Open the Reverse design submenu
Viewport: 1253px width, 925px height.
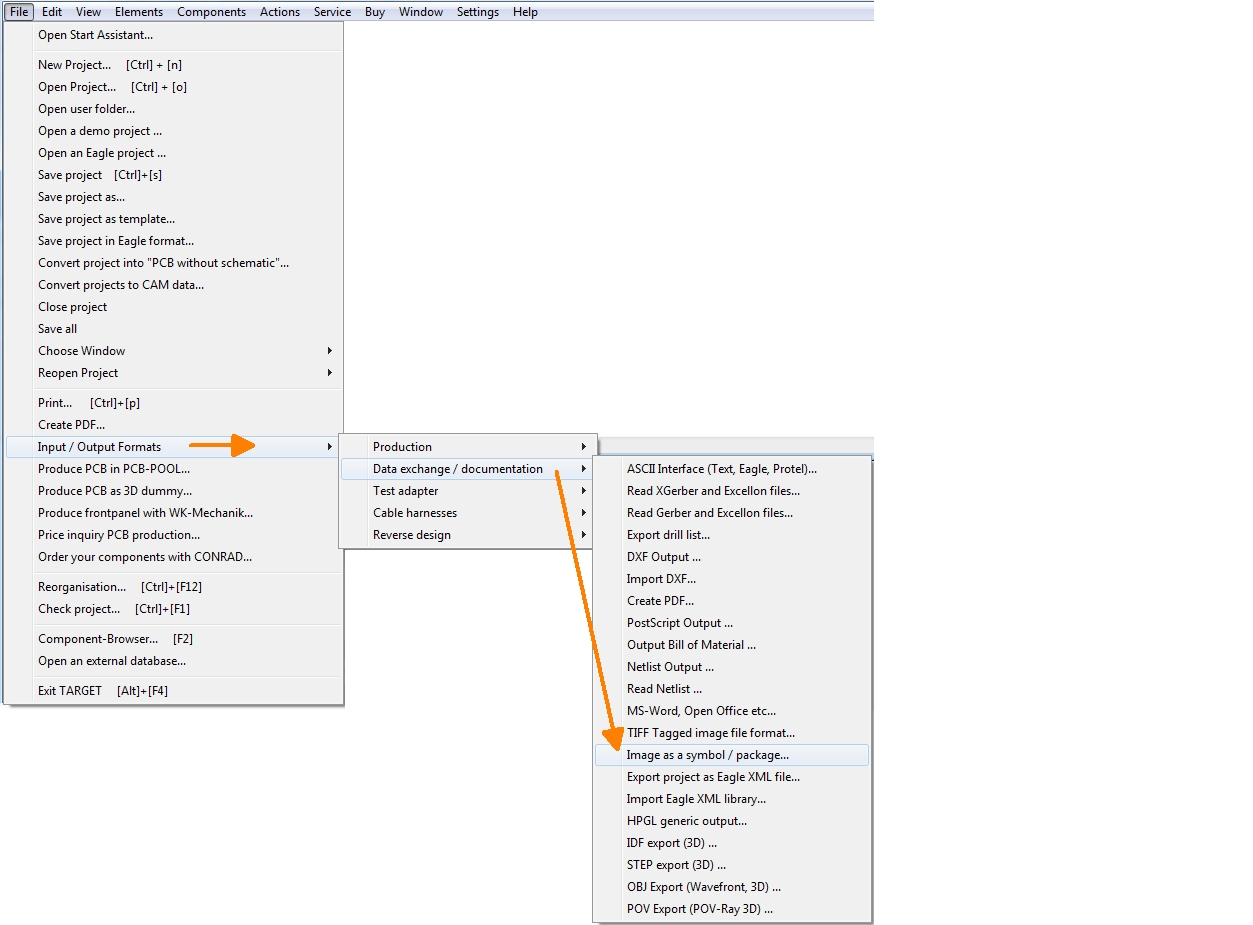(x=411, y=535)
